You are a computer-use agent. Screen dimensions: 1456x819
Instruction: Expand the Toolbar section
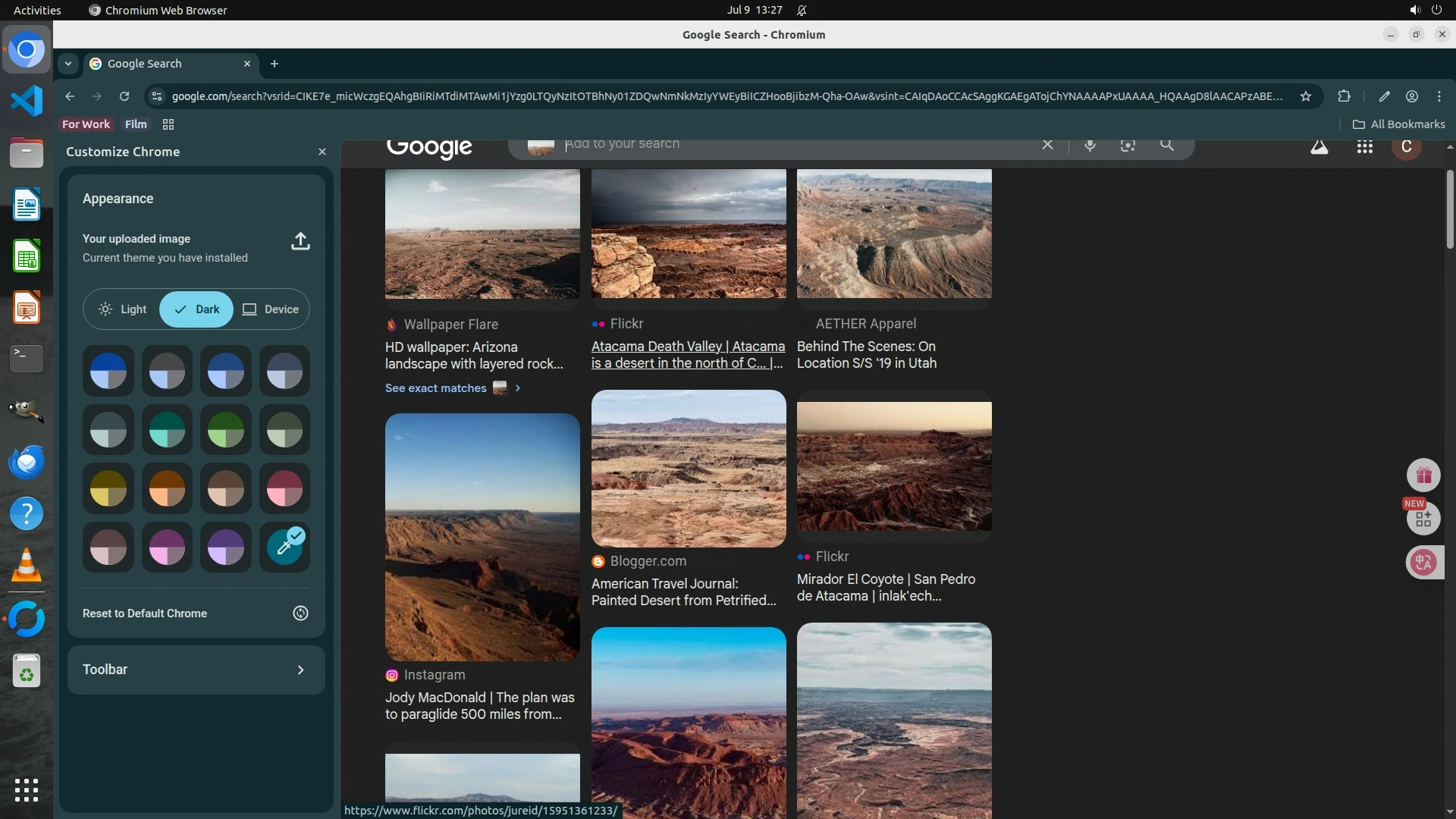300,670
